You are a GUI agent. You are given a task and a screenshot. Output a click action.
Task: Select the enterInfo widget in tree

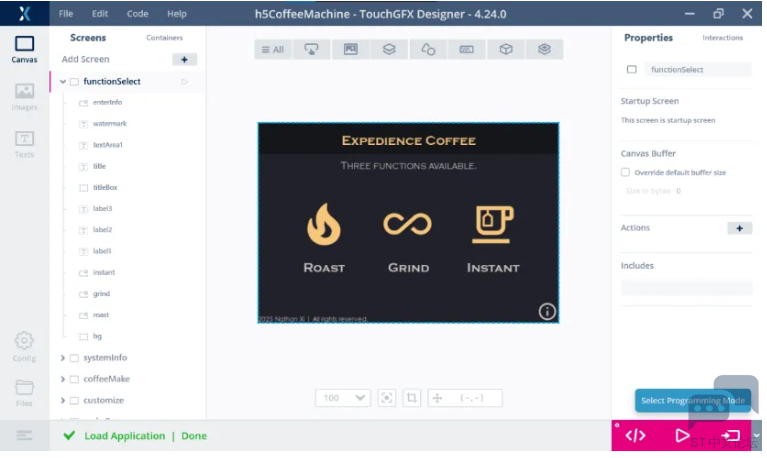(107, 102)
